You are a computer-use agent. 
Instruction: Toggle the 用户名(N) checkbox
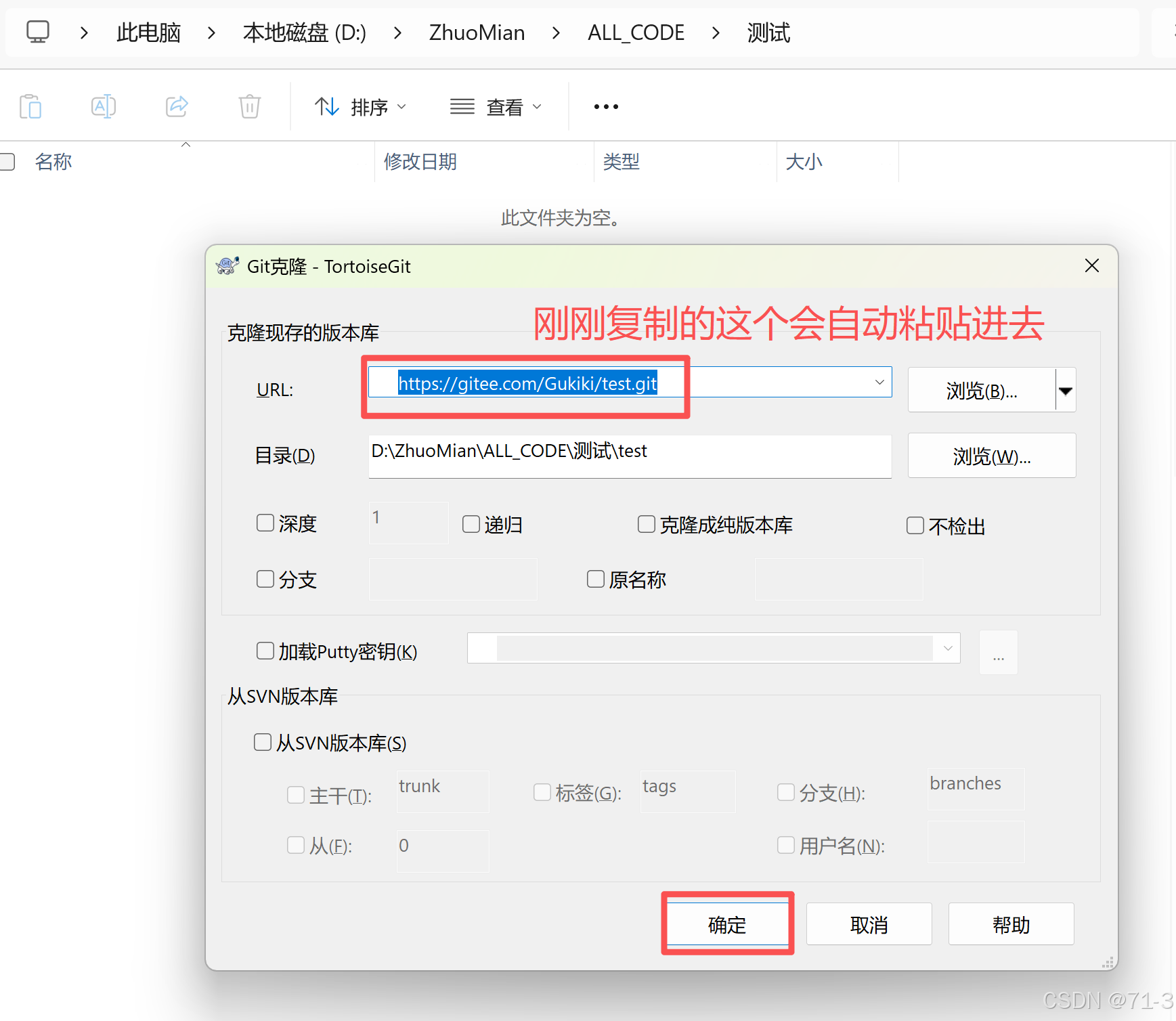tap(786, 845)
